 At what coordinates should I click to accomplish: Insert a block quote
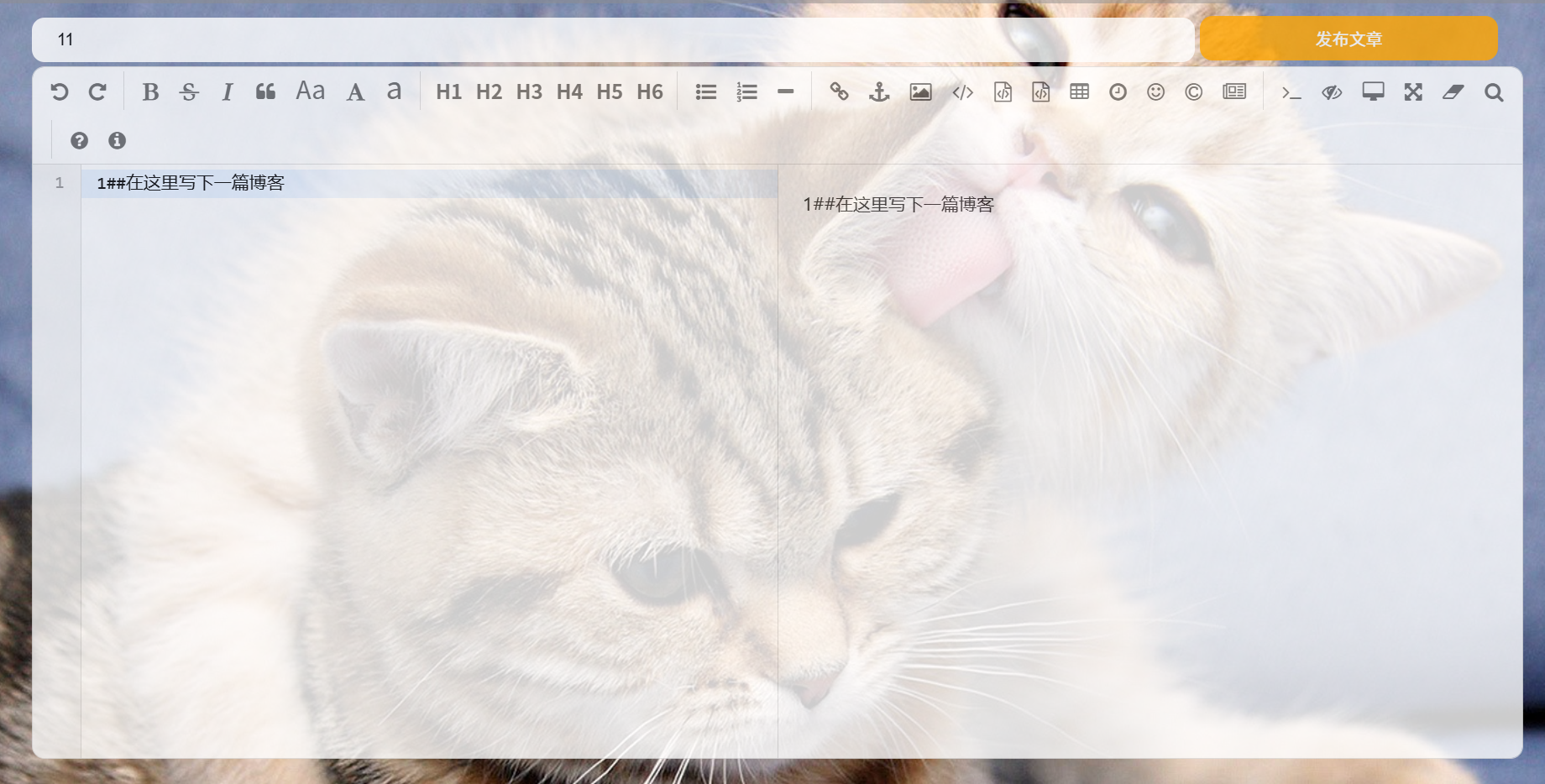(x=265, y=91)
